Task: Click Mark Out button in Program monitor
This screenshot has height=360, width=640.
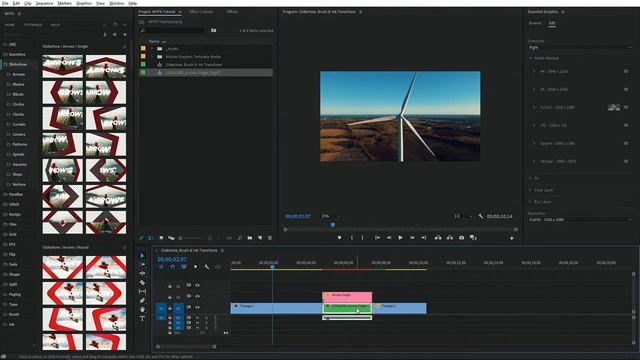Action: [362, 238]
